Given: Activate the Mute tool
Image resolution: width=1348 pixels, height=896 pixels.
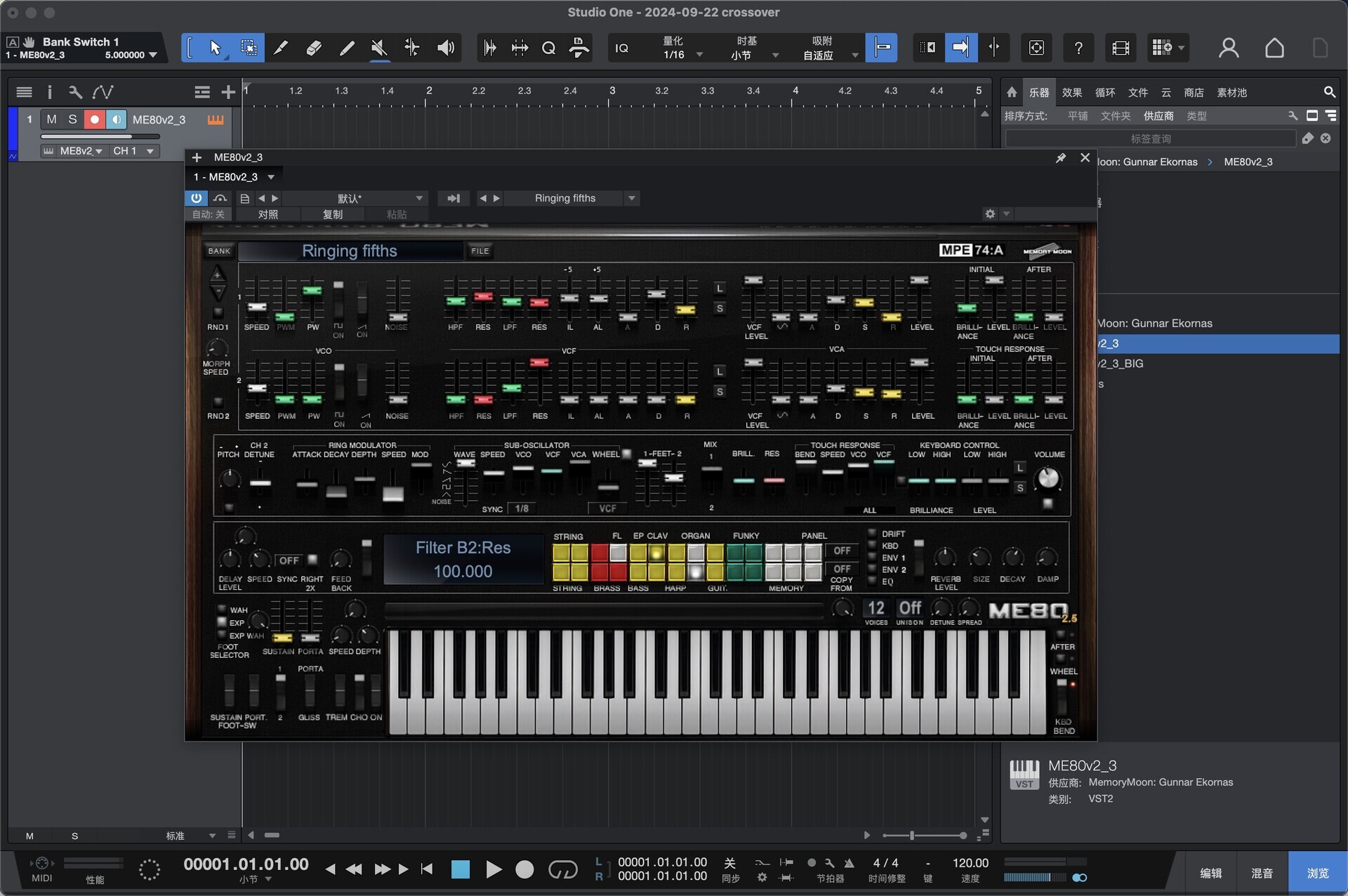Looking at the screenshot, I should tap(379, 48).
